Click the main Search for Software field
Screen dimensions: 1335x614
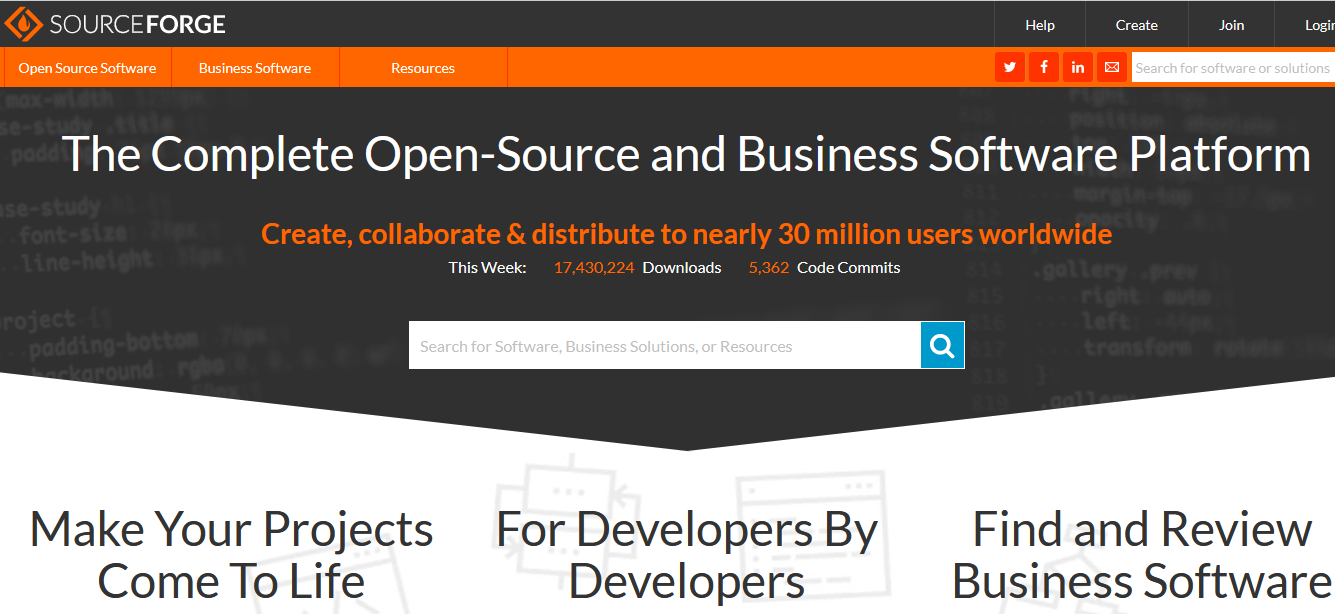tap(664, 346)
